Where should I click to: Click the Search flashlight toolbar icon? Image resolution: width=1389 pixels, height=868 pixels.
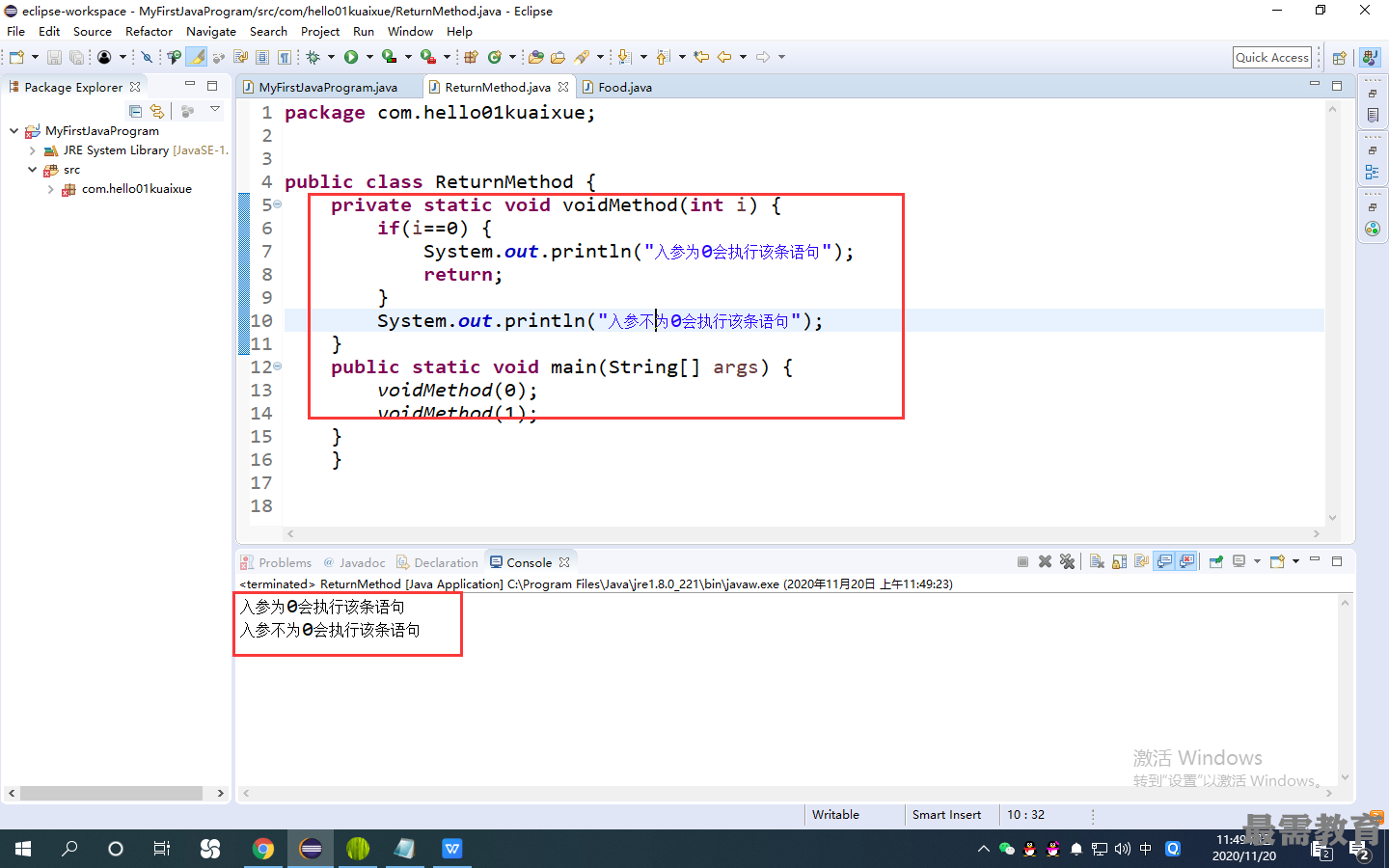(x=582, y=57)
